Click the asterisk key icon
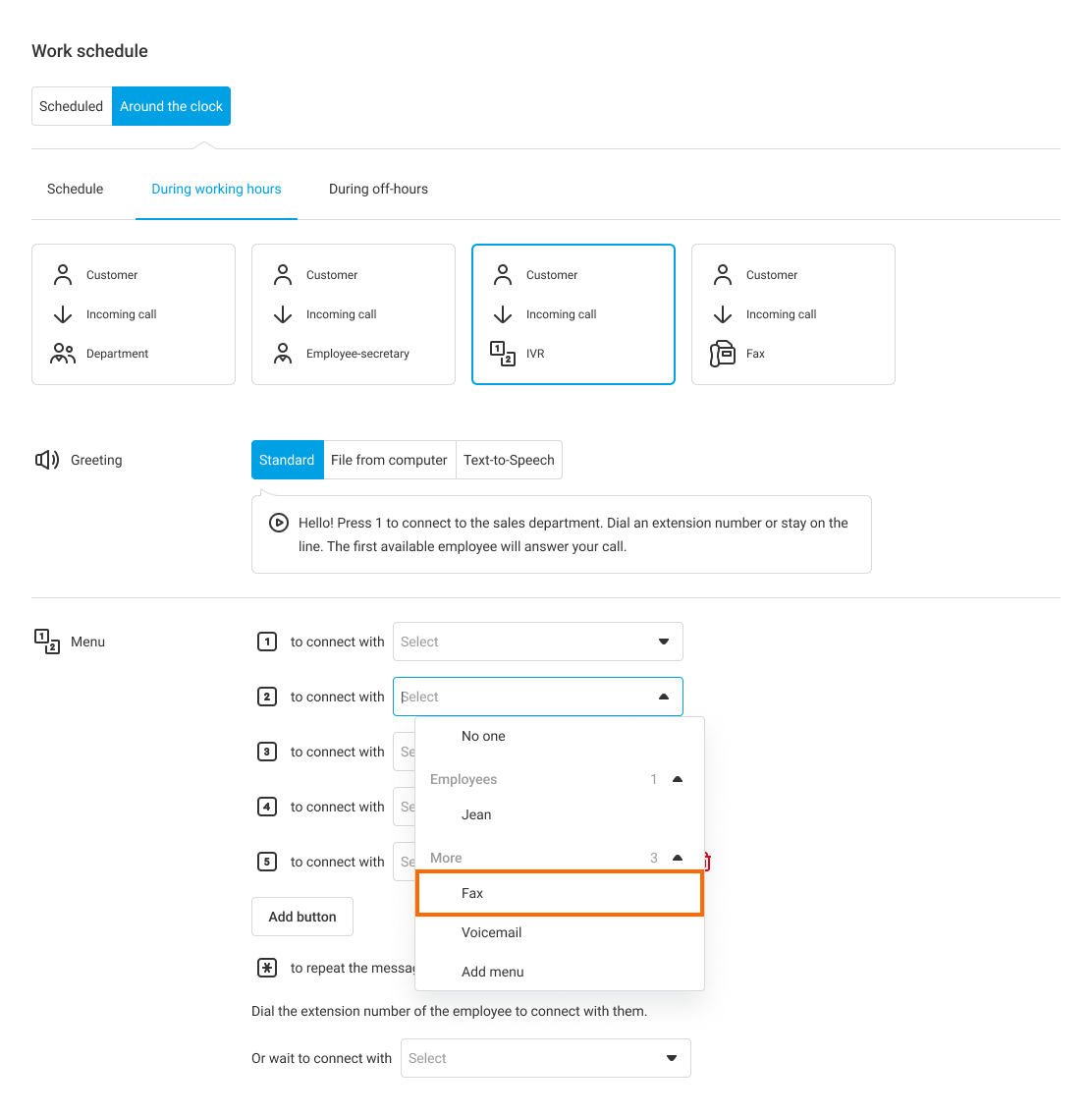 coord(266,968)
